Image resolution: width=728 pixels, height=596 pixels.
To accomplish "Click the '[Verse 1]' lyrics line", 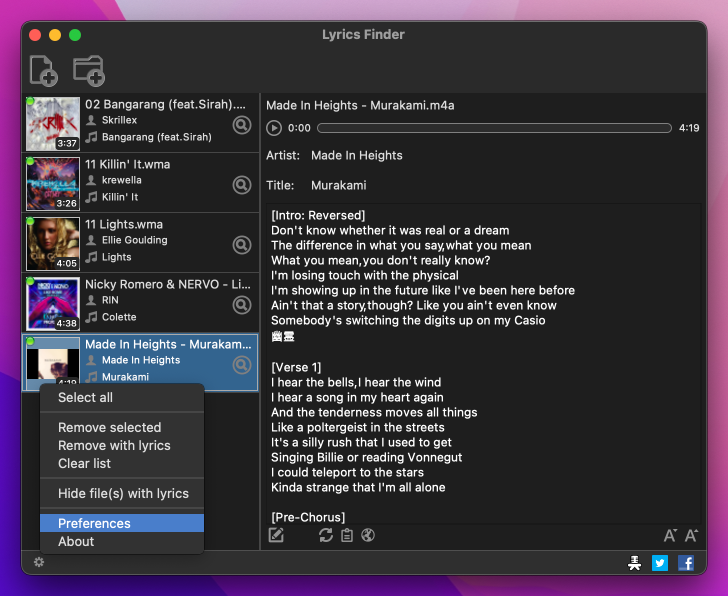I will pyautogui.click(x=296, y=367).
